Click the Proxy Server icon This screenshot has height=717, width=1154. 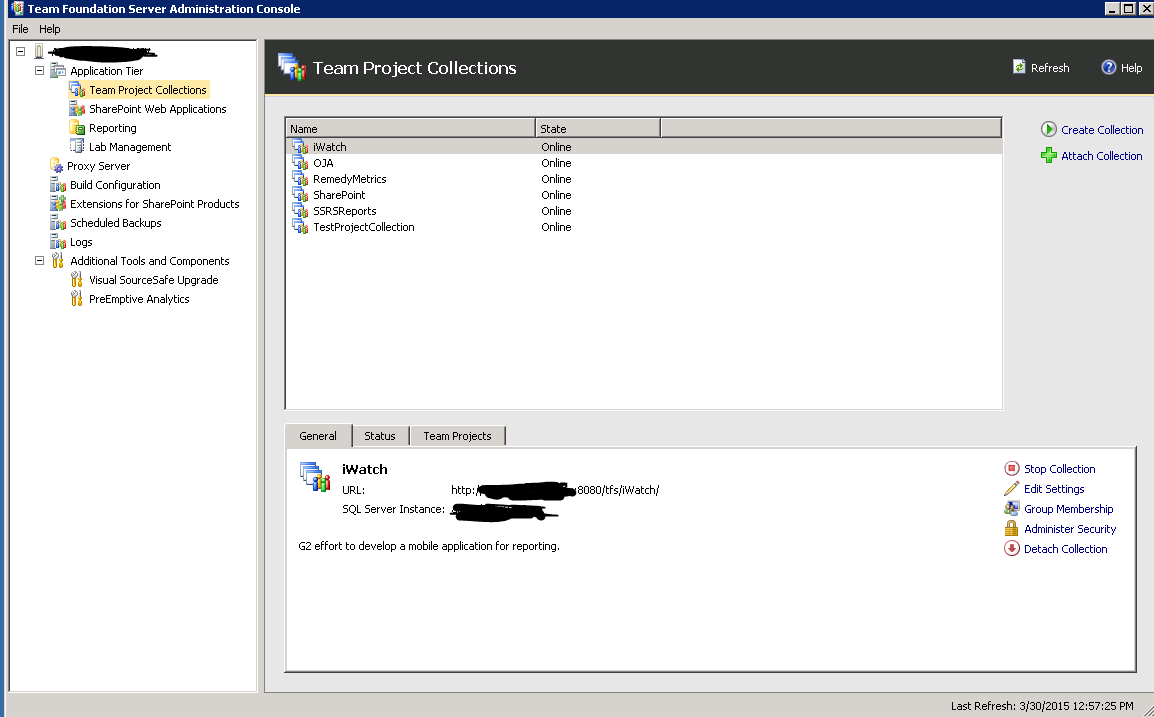tap(57, 166)
